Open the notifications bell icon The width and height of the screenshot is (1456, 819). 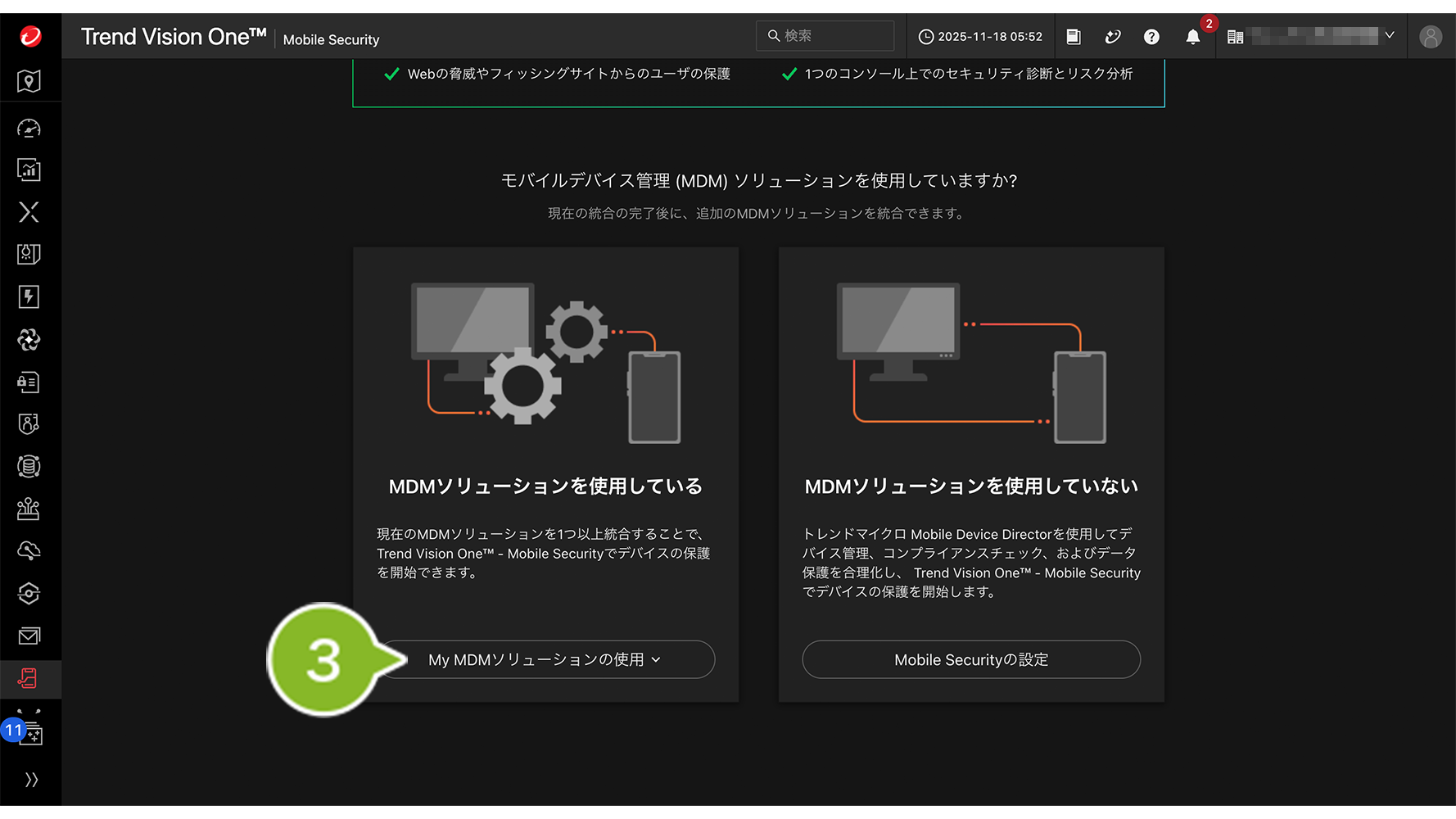point(1192,37)
